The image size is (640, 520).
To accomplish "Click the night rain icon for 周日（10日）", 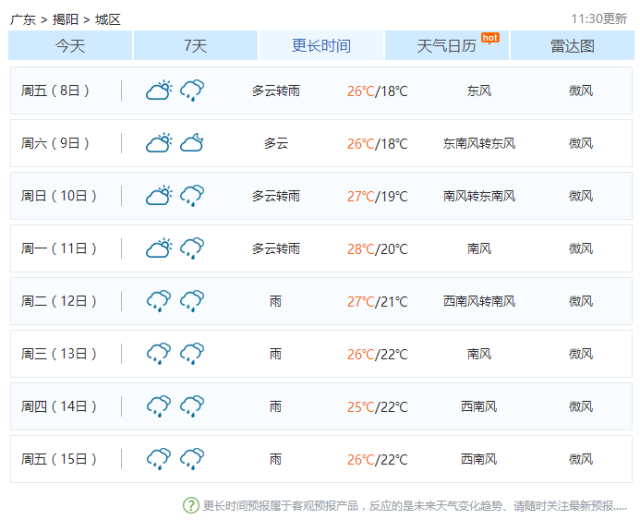I will click(192, 196).
